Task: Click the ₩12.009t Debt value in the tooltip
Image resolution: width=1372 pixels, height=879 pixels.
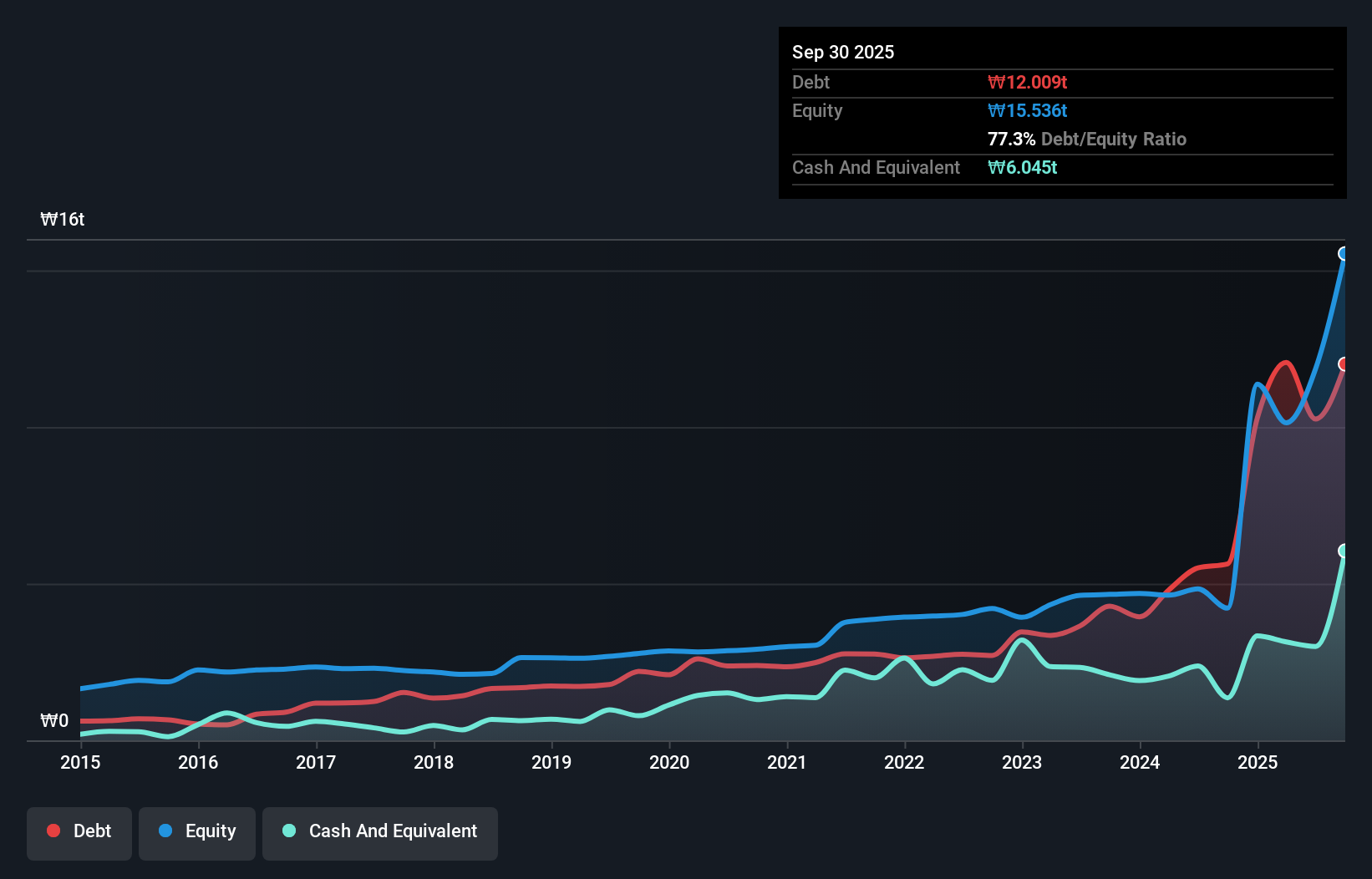Action: click(x=1029, y=82)
